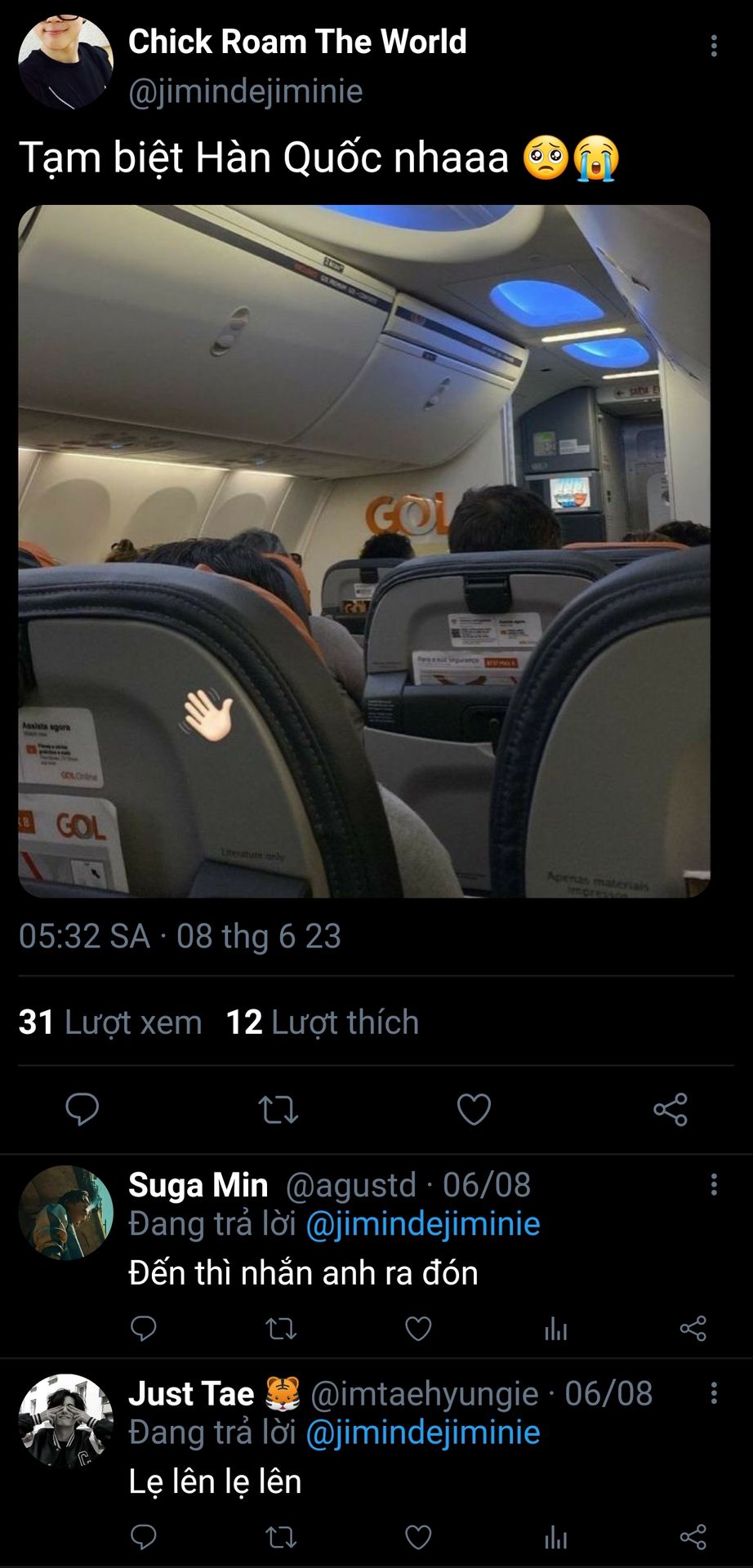This screenshot has width=753, height=1568.
Task: Open Chick Roam The World profile picture
Action: (x=65, y=62)
